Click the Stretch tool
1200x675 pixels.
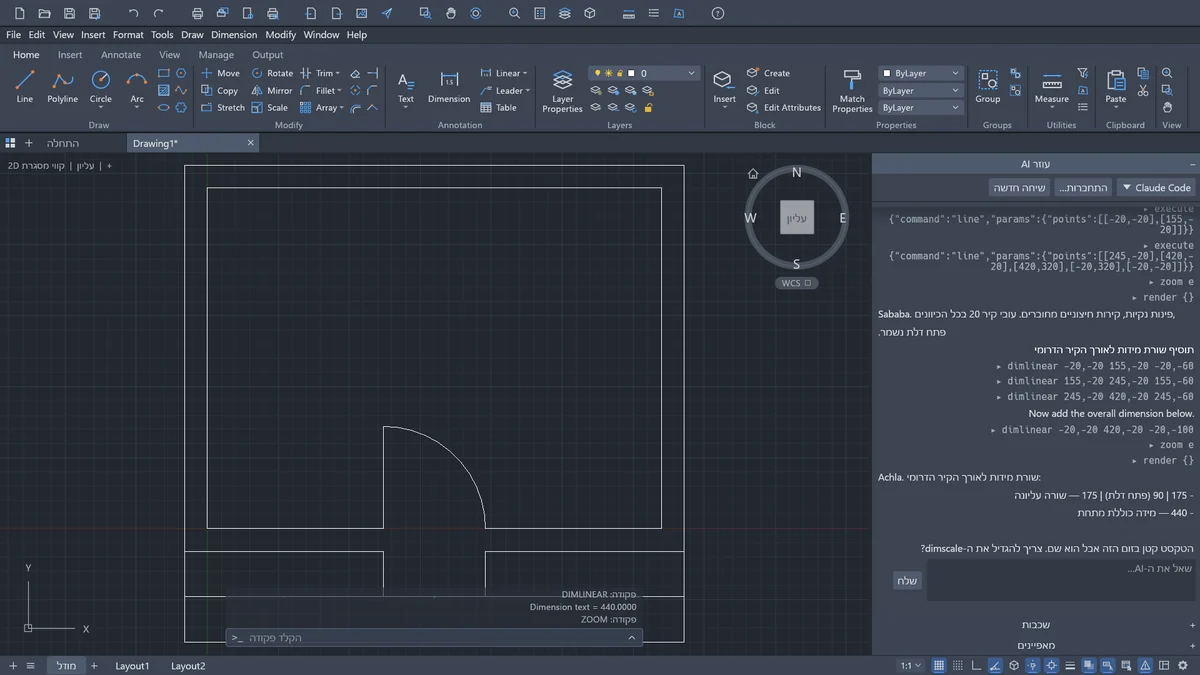[x=222, y=107]
